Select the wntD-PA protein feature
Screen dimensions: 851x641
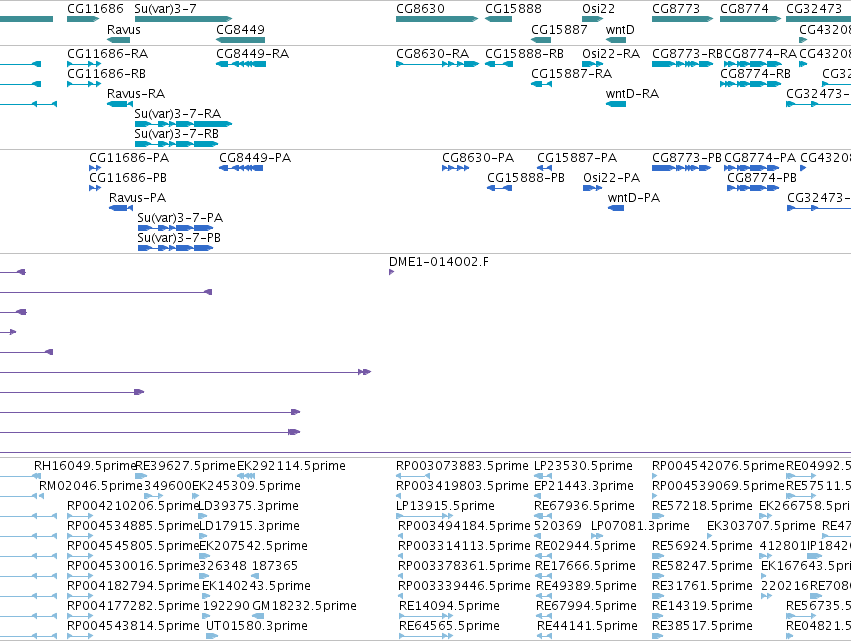(x=616, y=208)
